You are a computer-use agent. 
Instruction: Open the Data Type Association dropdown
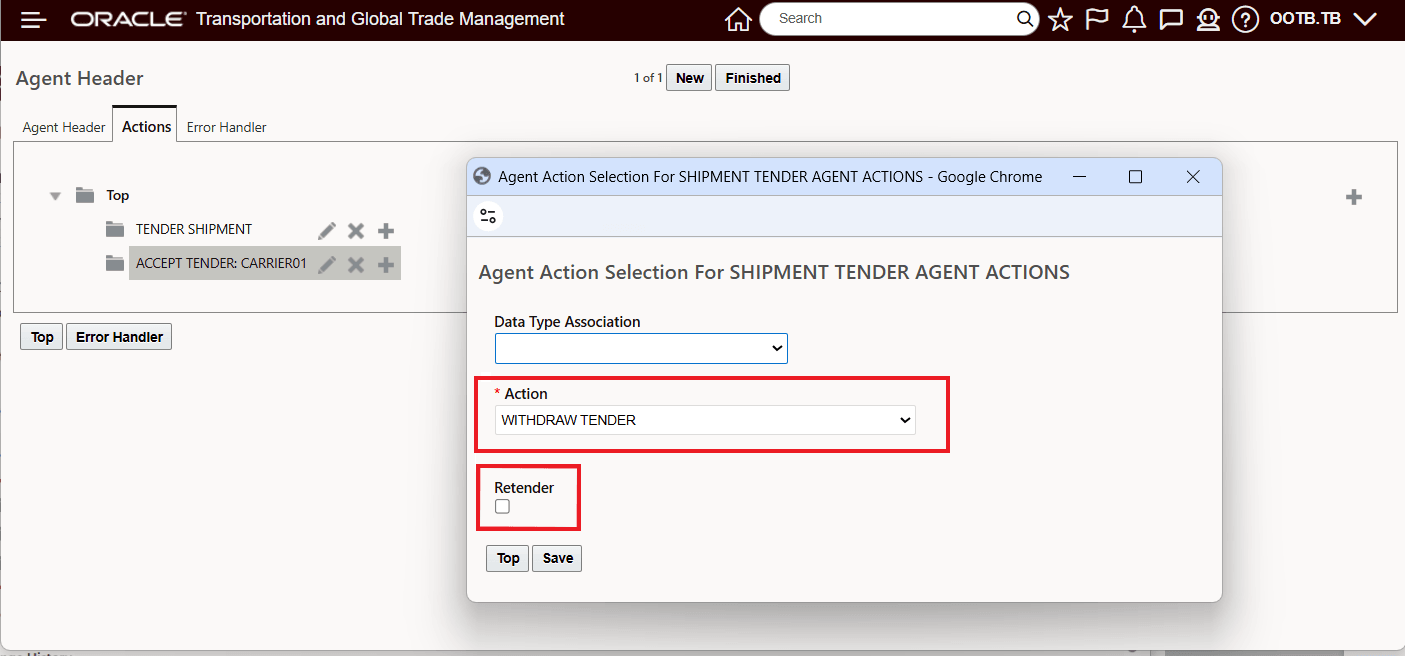(641, 348)
